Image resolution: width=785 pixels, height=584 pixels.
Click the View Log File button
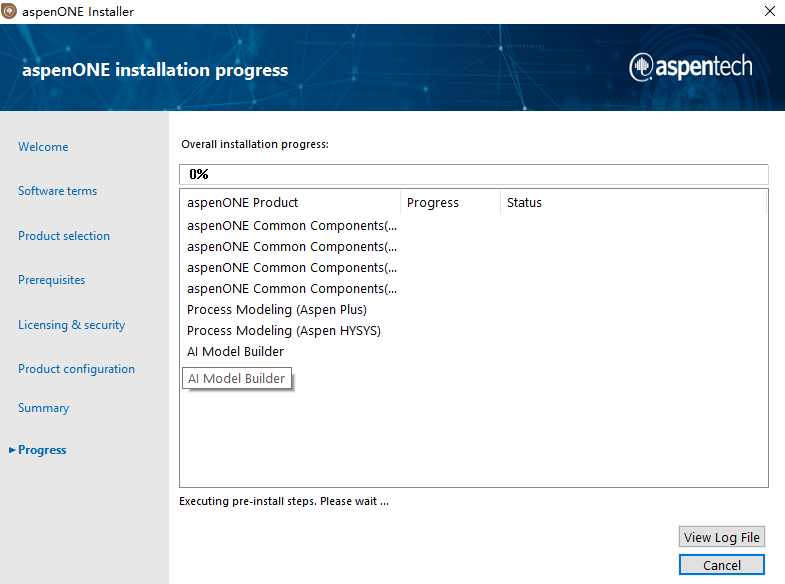[x=722, y=537]
